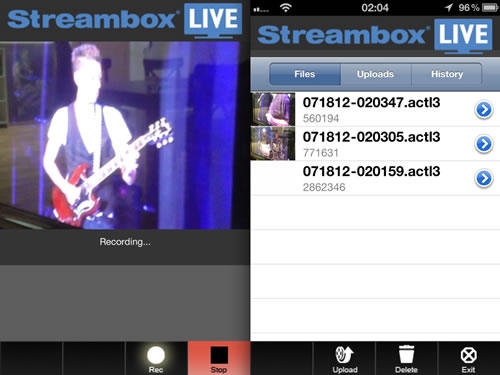Select file name 071812-020159.actl3
The height and width of the screenshot is (375, 500).
click(x=371, y=171)
